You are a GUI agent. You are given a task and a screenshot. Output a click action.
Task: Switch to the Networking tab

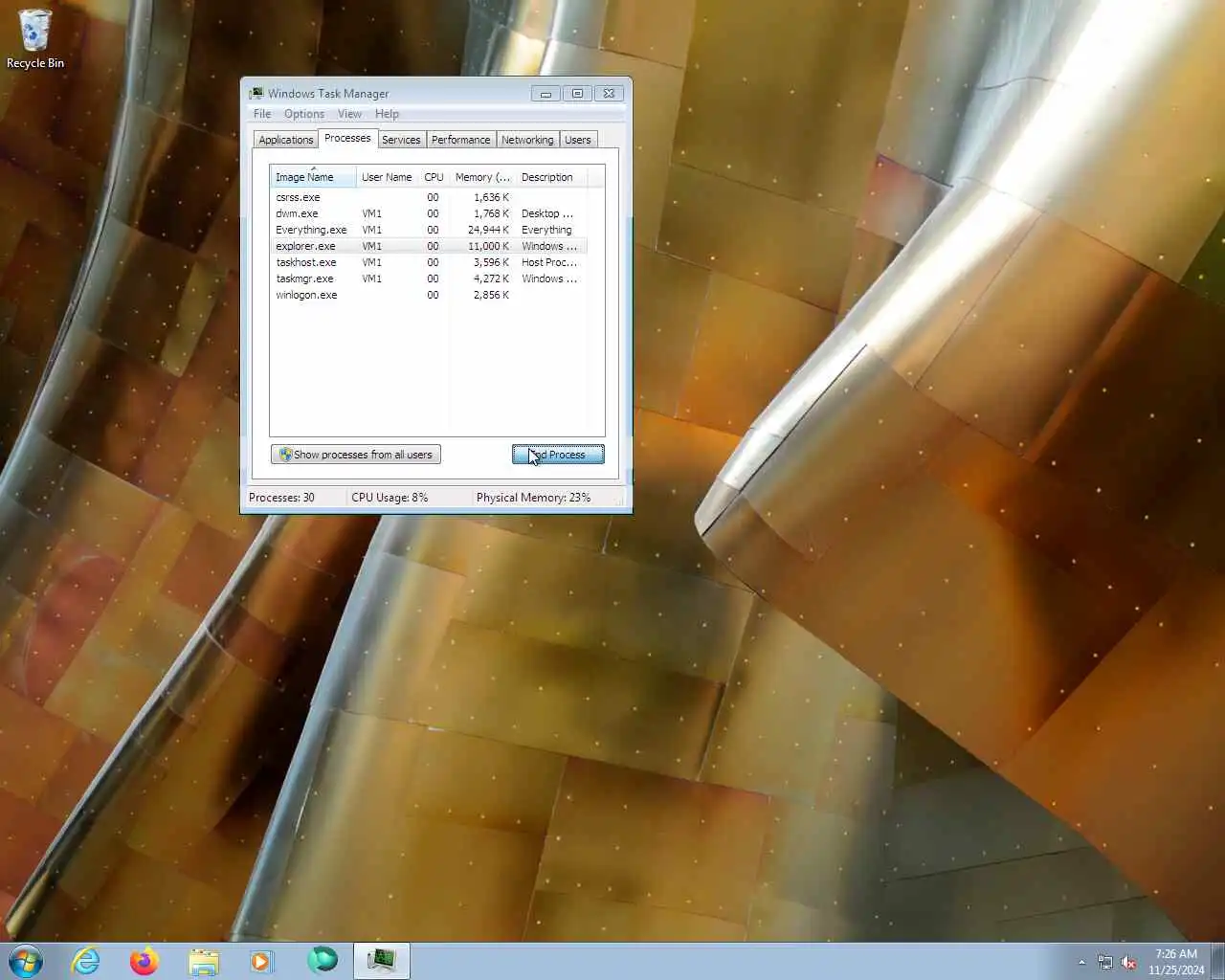(527, 140)
